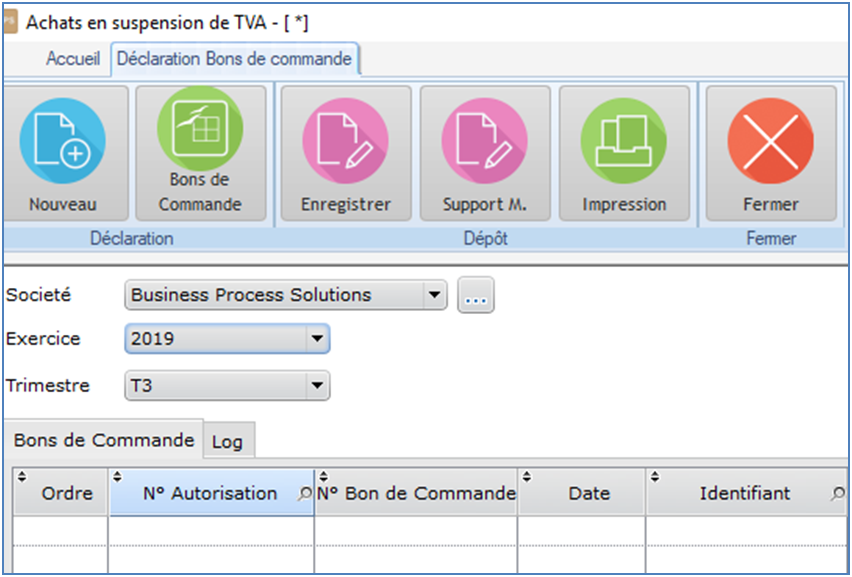The image size is (852, 577).
Task: Click the Nouveau declaration icon
Action: tap(62, 141)
